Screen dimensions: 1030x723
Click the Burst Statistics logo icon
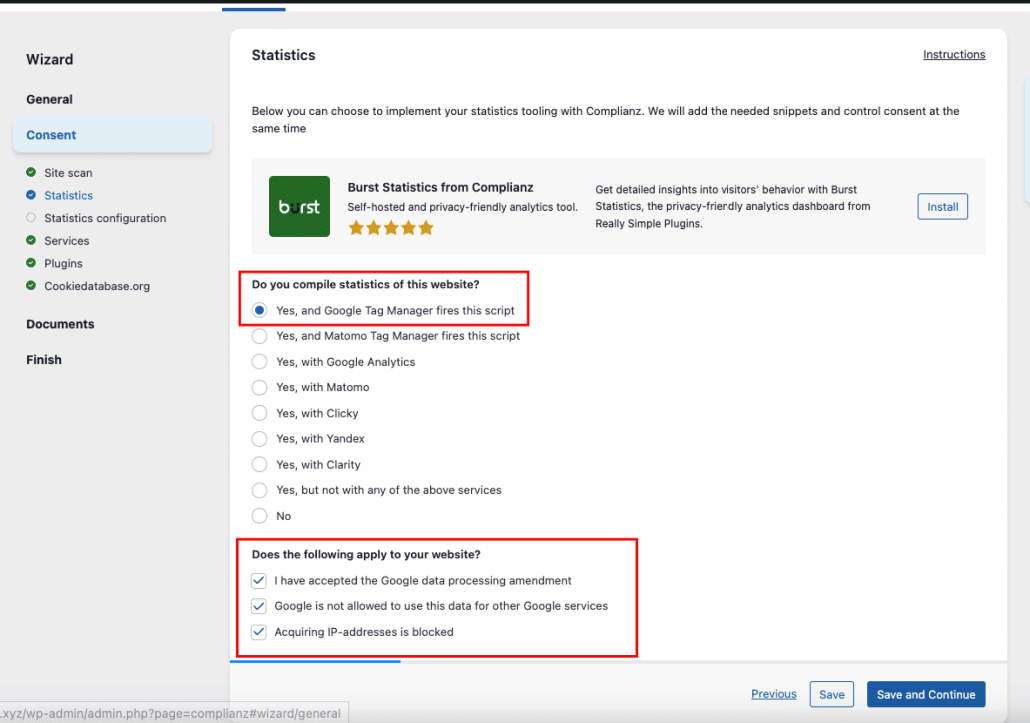pyautogui.click(x=299, y=206)
